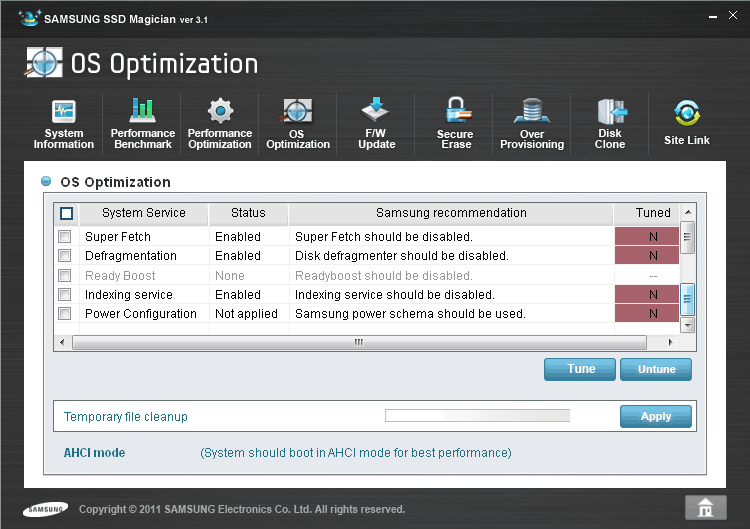The image size is (750, 529).
Task: Apply temporary file cleanup
Action: pos(656,416)
